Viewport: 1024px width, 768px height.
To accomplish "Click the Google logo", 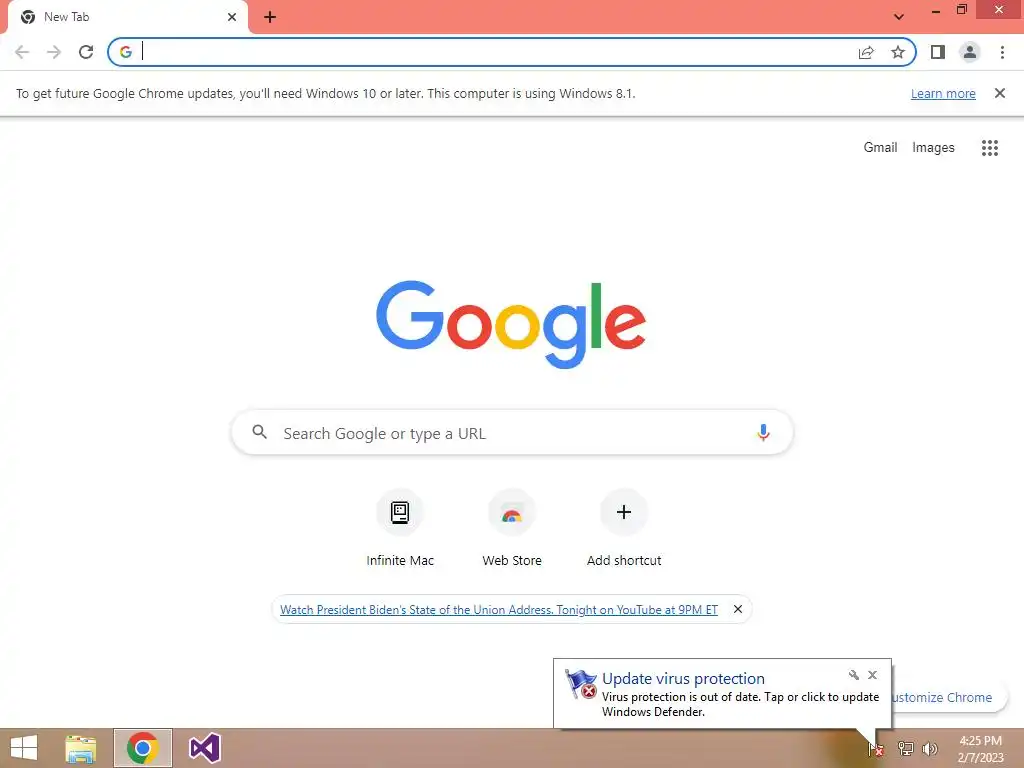I will (x=511, y=325).
